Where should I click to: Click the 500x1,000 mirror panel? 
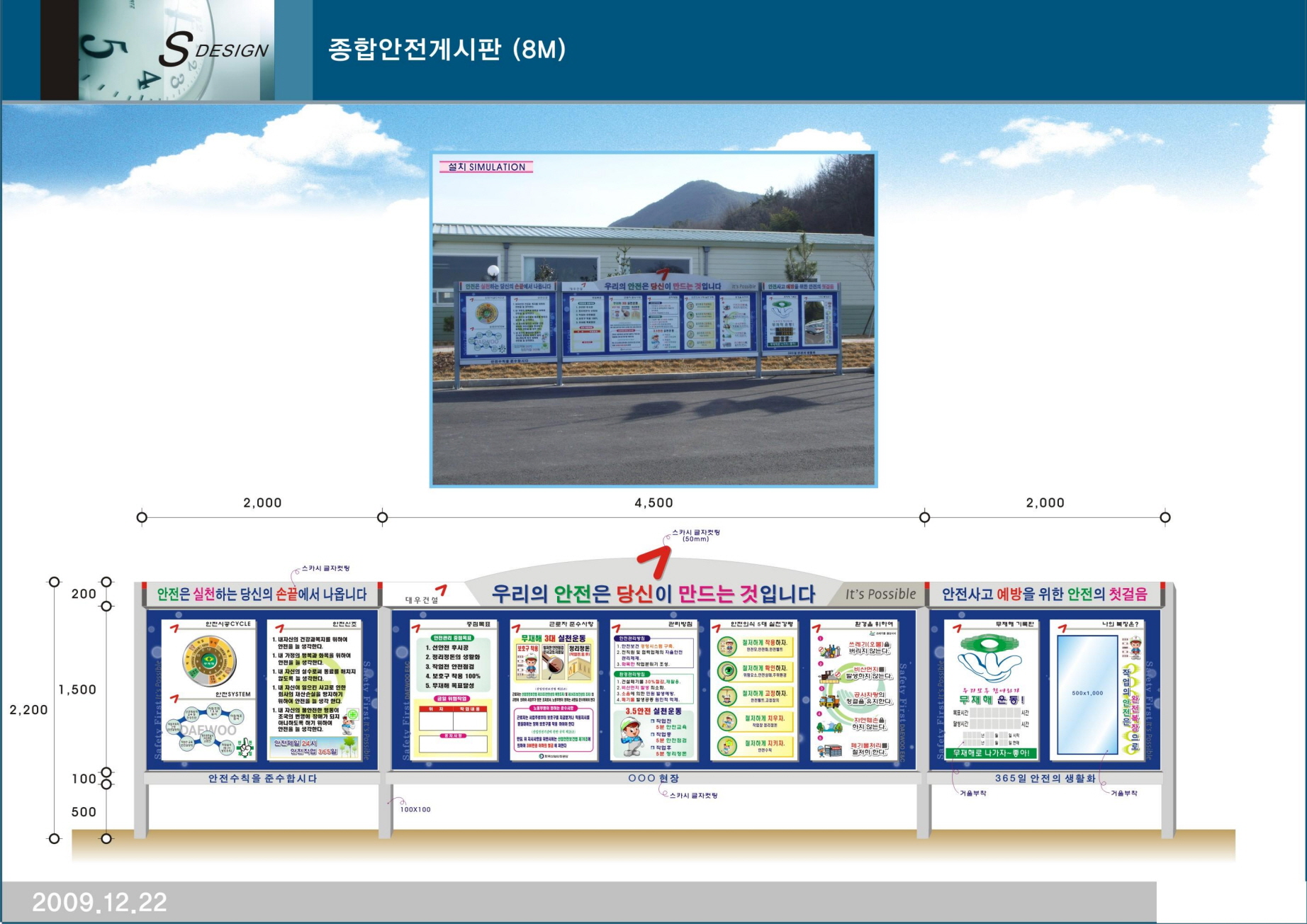pyautogui.click(x=1087, y=694)
